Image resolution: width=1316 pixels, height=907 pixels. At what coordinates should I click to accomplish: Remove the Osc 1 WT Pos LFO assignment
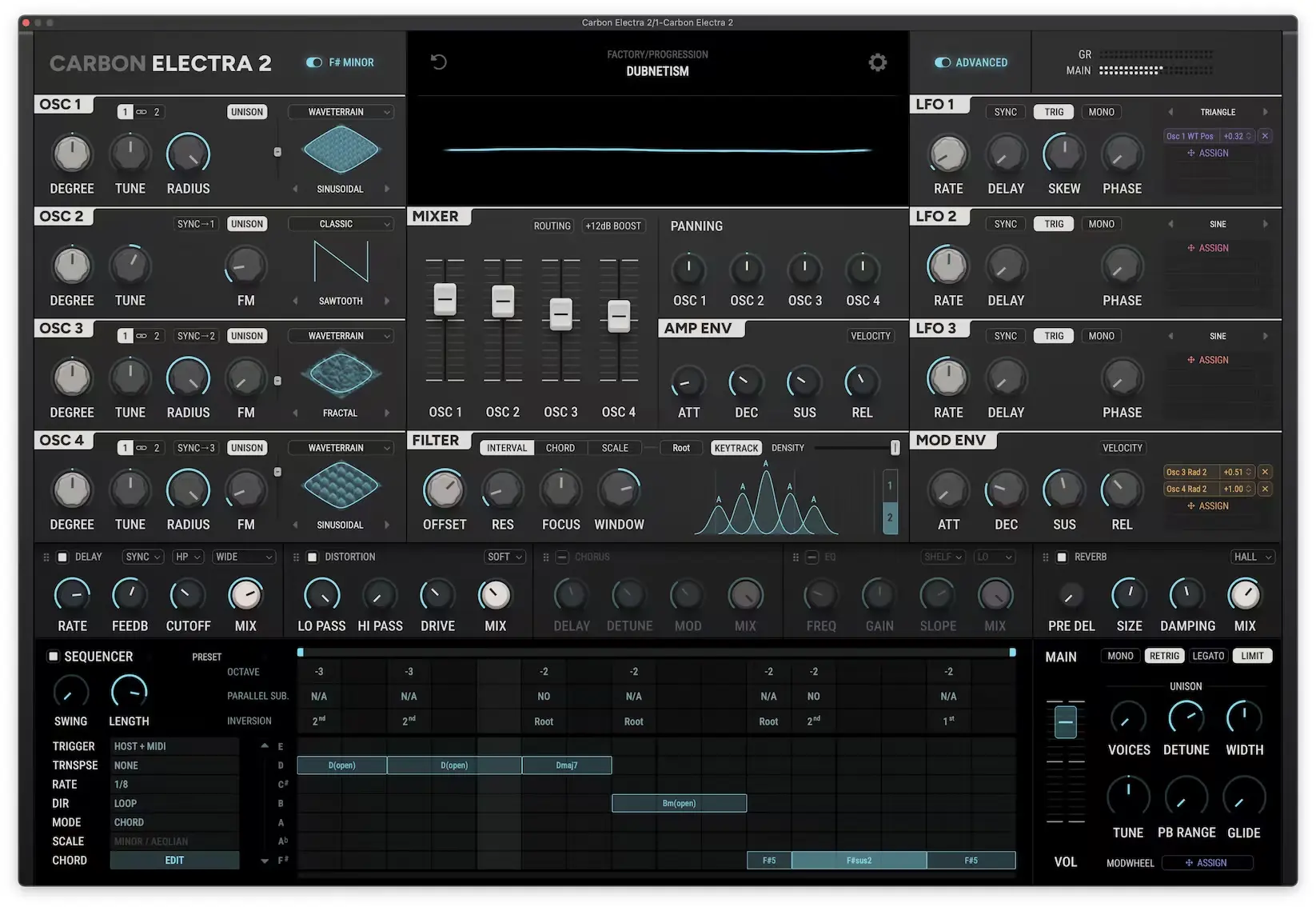pos(1265,136)
